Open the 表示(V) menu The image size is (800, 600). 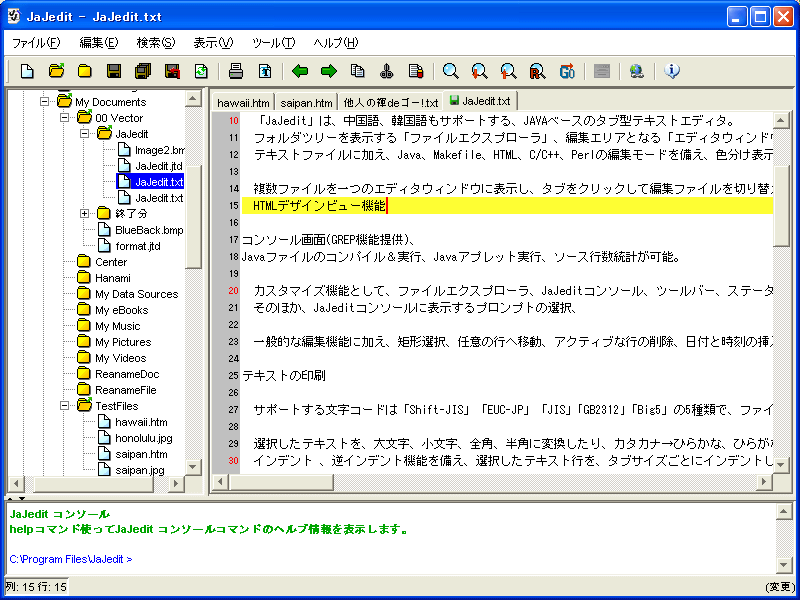click(x=213, y=43)
